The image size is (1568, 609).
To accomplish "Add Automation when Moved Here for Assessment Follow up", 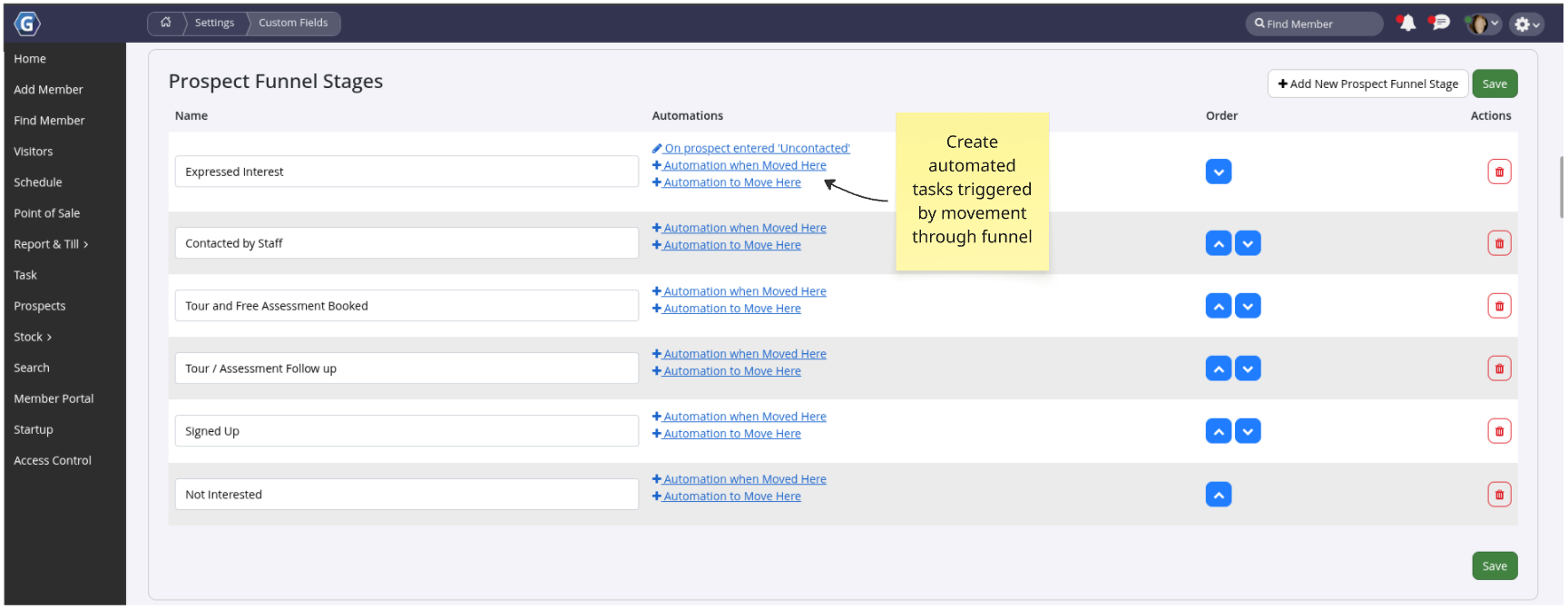I will click(740, 354).
